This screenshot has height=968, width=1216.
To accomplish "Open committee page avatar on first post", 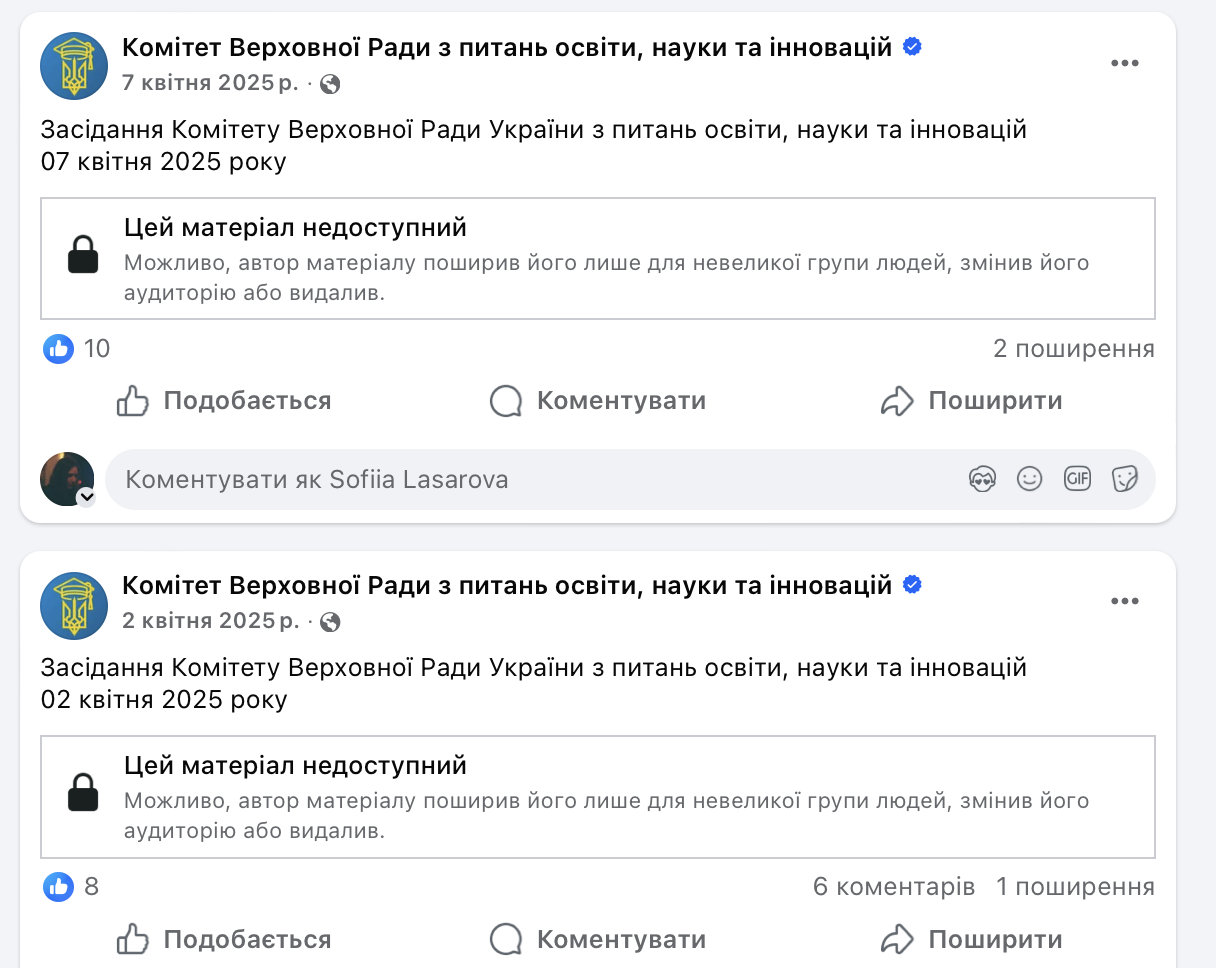I will pyautogui.click(x=74, y=66).
